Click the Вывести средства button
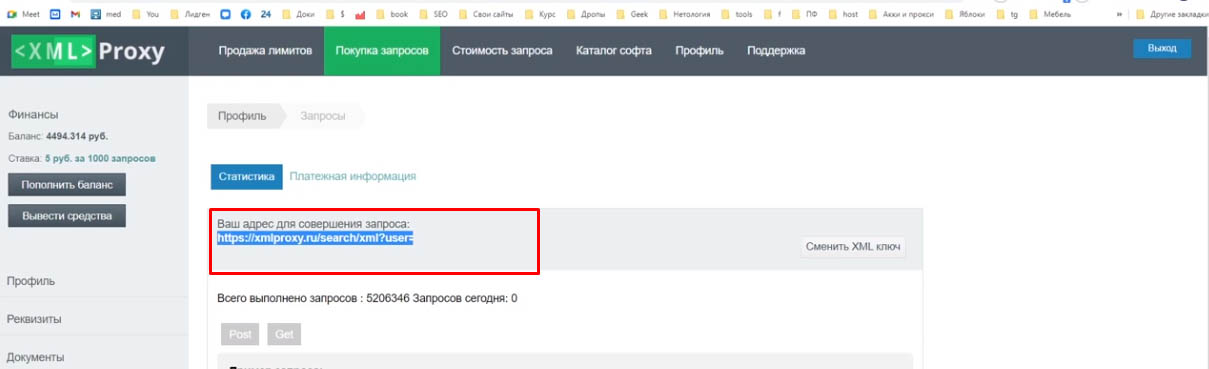The width and height of the screenshot is (1209, 369). pyautogui.click(x=67, y=215)
